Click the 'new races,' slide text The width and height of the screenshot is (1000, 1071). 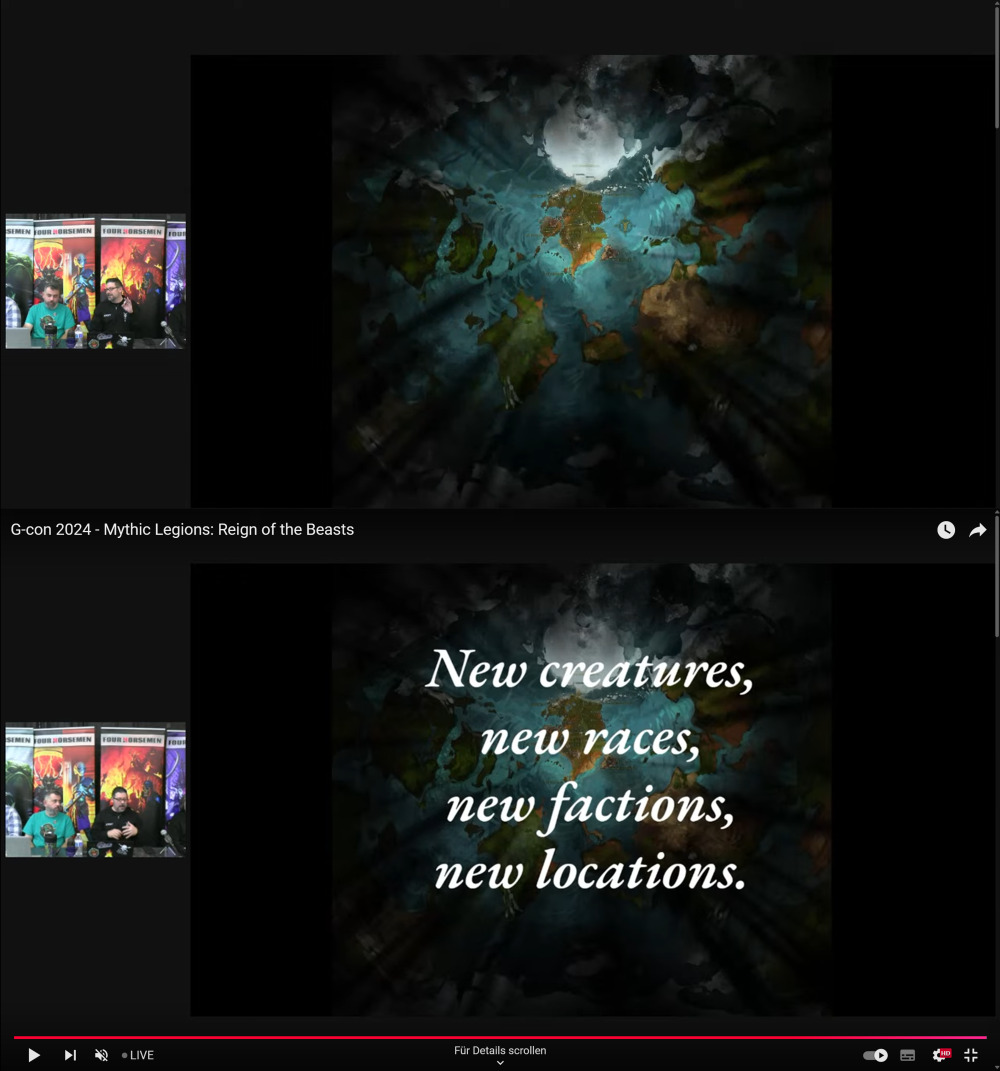(590, 739)
